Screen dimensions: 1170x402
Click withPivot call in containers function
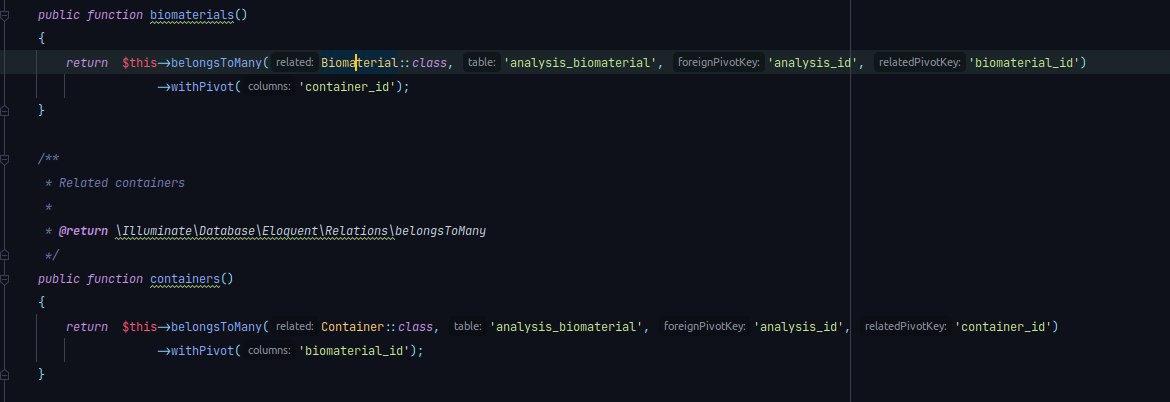(202, 351)
